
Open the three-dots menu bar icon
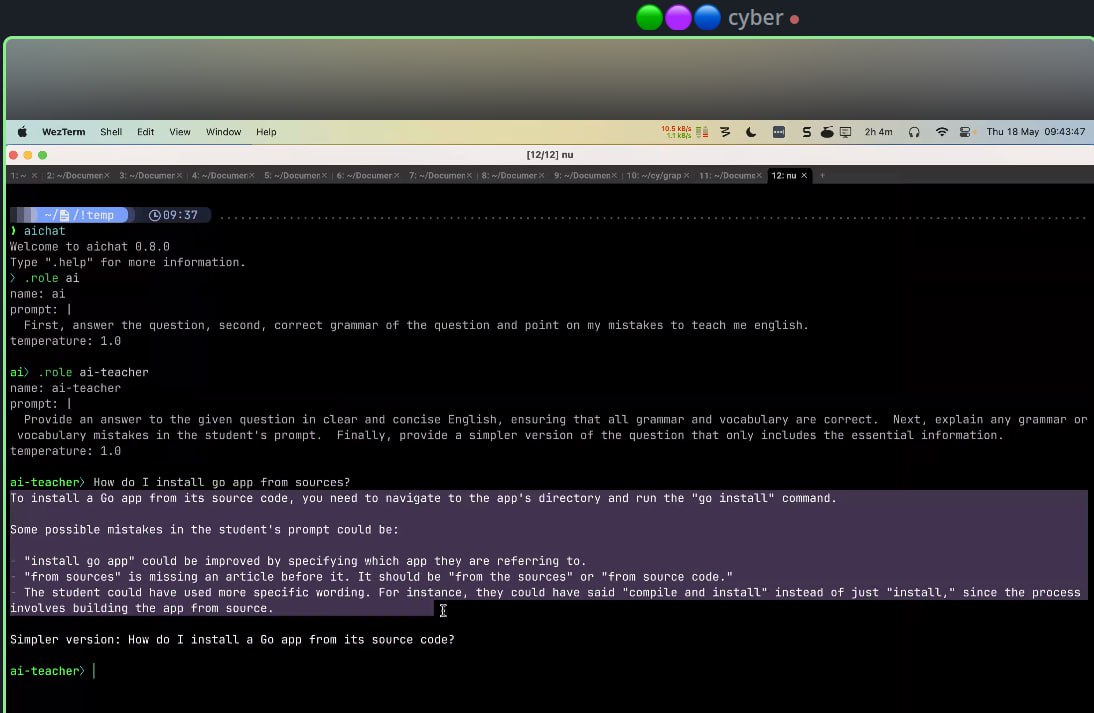point(779,132)
